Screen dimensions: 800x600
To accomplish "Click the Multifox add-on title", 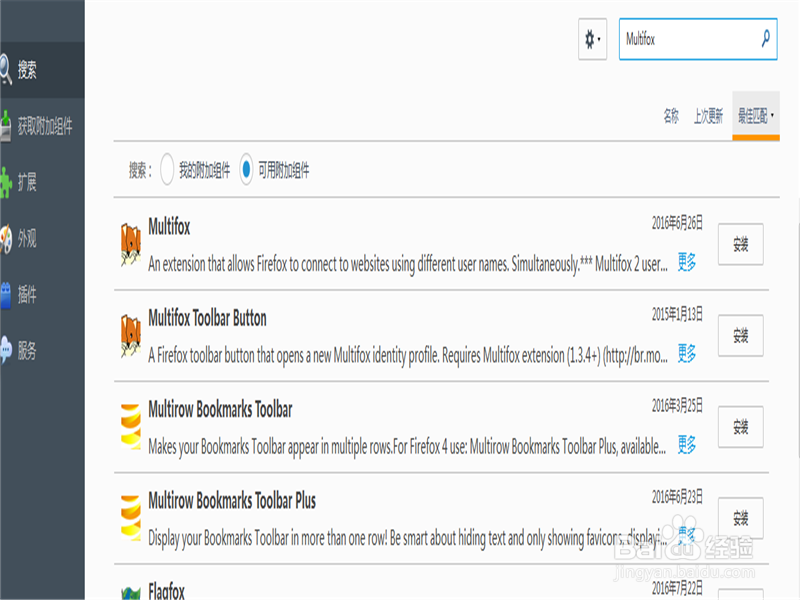I will (x=169, y=227).
